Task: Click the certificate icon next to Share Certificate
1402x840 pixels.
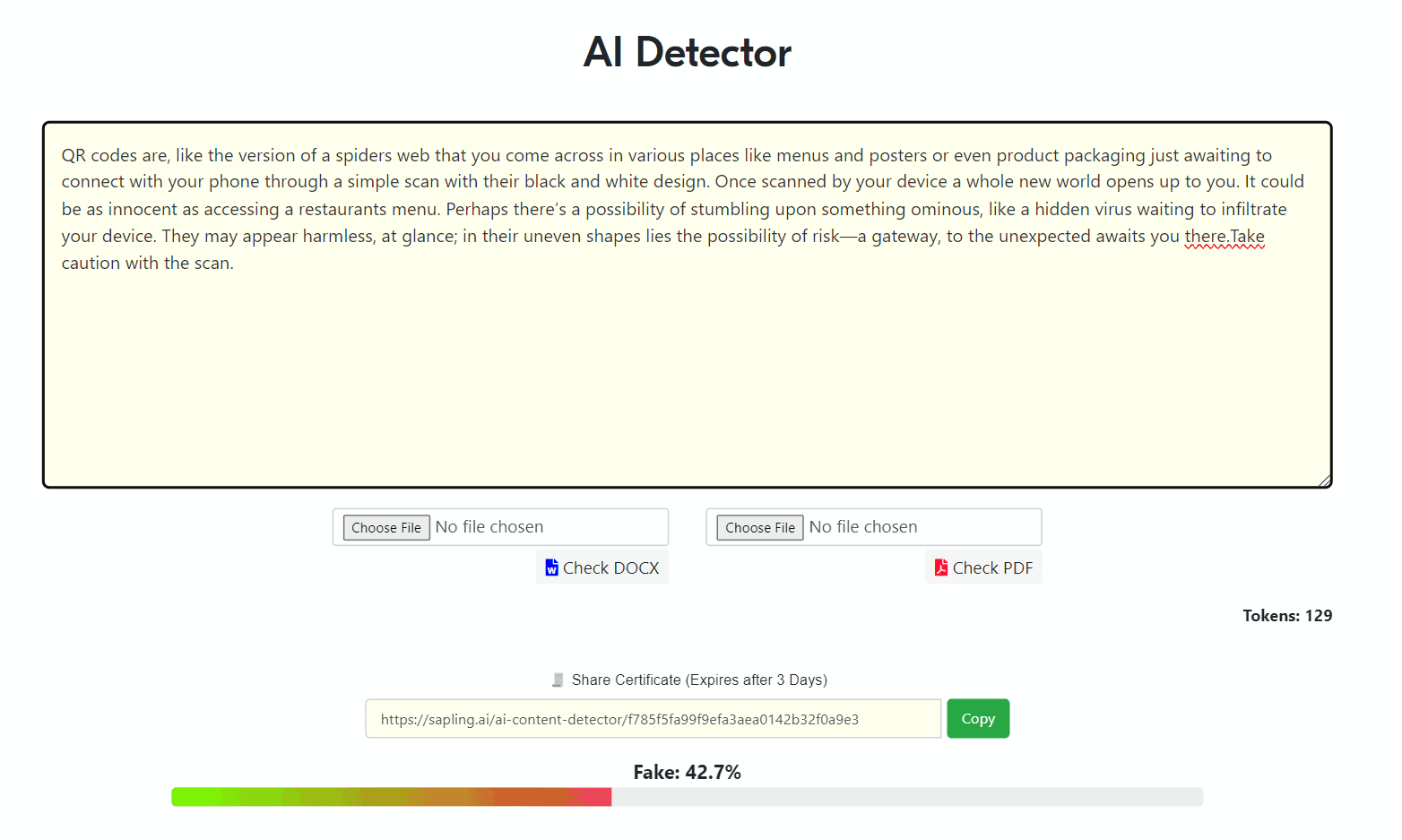Action: pyautogui.click(x=558, y=680)
